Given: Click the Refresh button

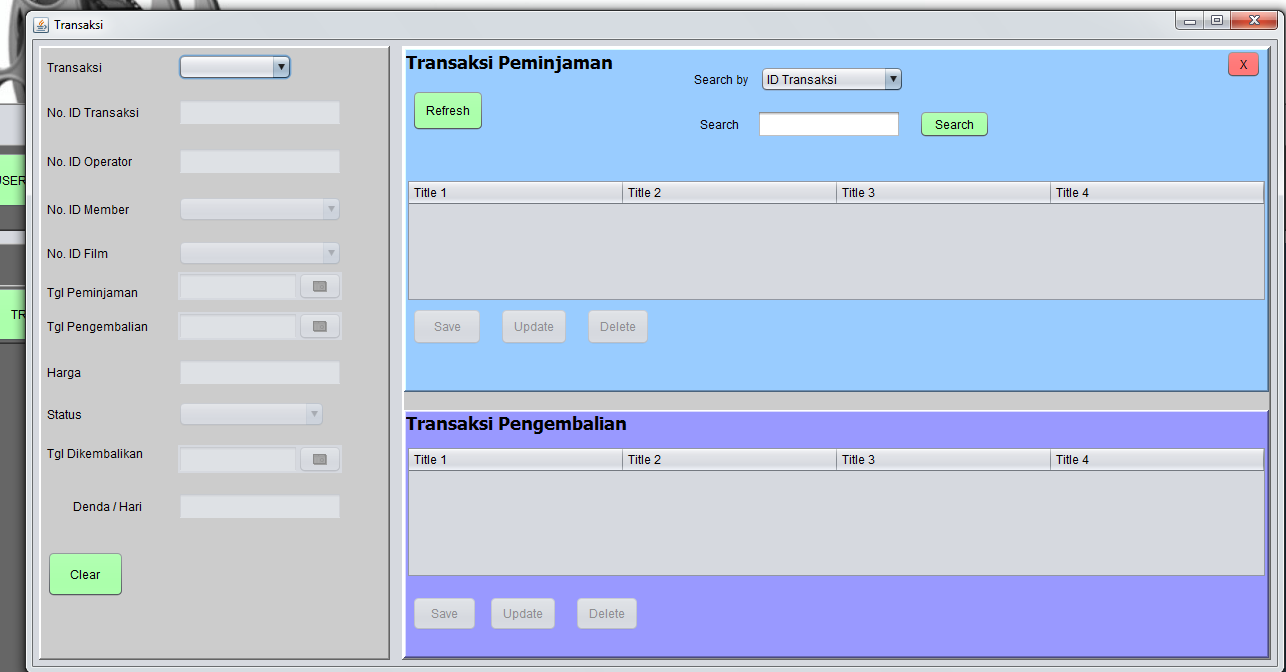Looking at the screenshot, I should (x=447, y=110).
